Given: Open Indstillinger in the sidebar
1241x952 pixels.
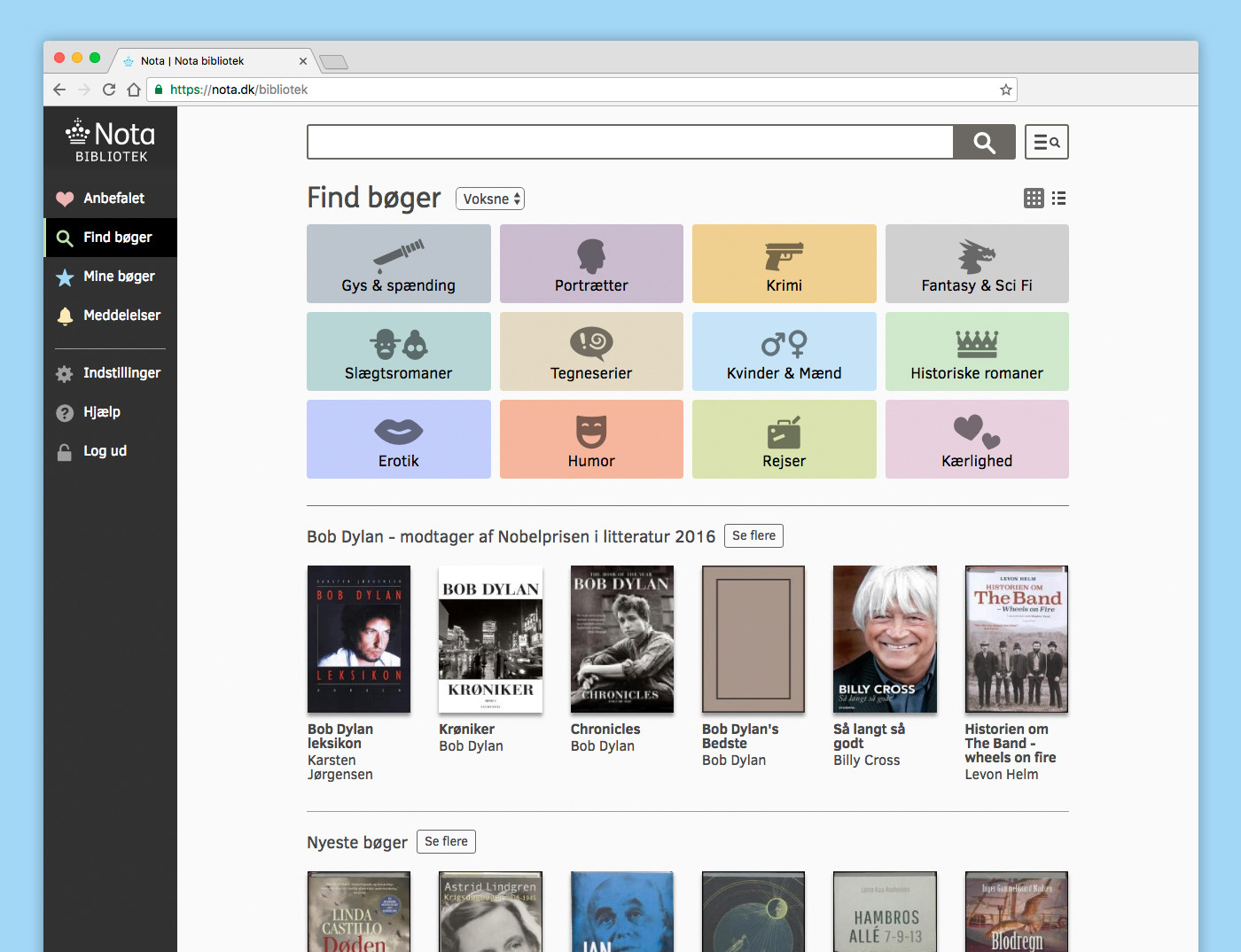Looking at the screenshot, I should 111,373.
